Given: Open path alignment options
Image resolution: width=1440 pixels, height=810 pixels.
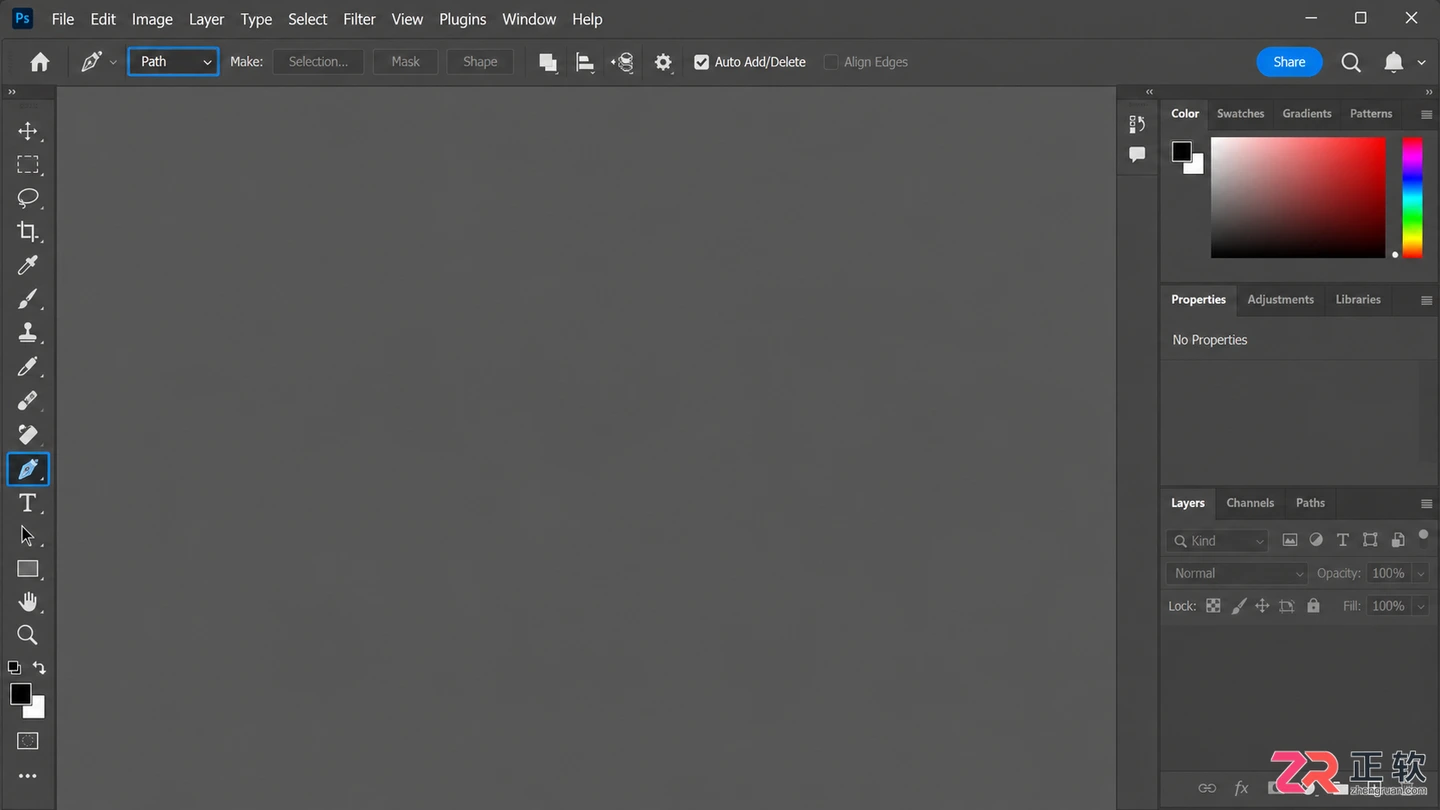Looking at the screenshot, I should [585, 62].
